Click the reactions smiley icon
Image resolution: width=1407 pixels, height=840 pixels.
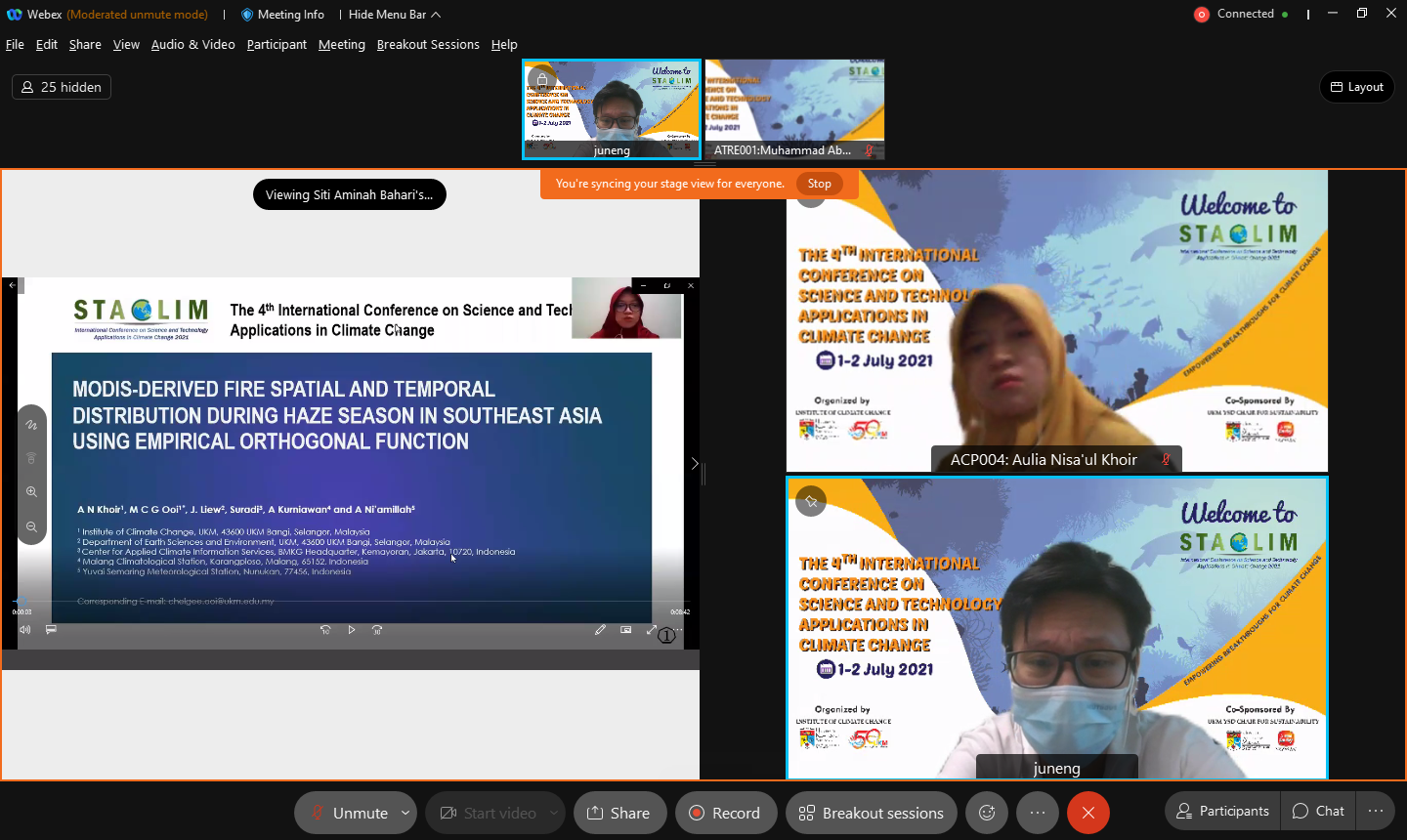point(987,813)
